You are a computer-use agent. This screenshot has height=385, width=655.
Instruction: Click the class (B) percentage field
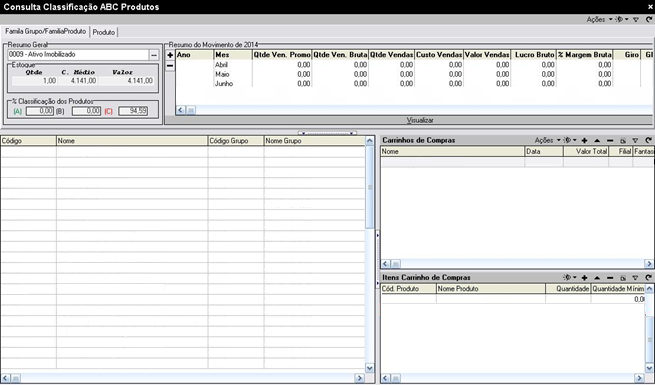click(86, 111)
